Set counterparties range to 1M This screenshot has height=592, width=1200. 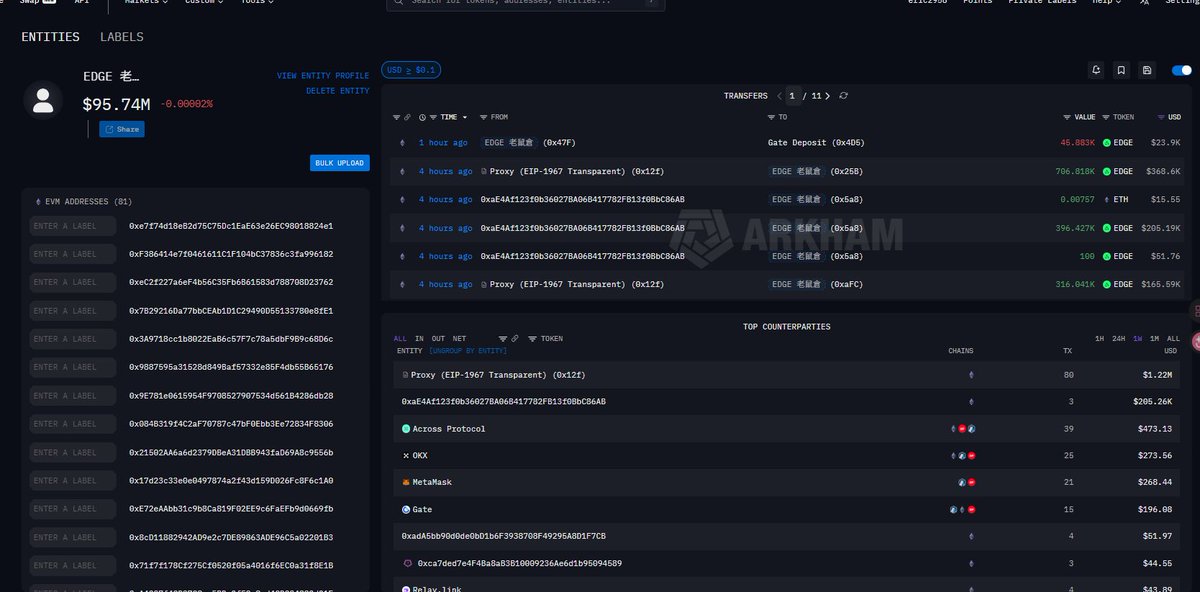tap(1155, 339)
